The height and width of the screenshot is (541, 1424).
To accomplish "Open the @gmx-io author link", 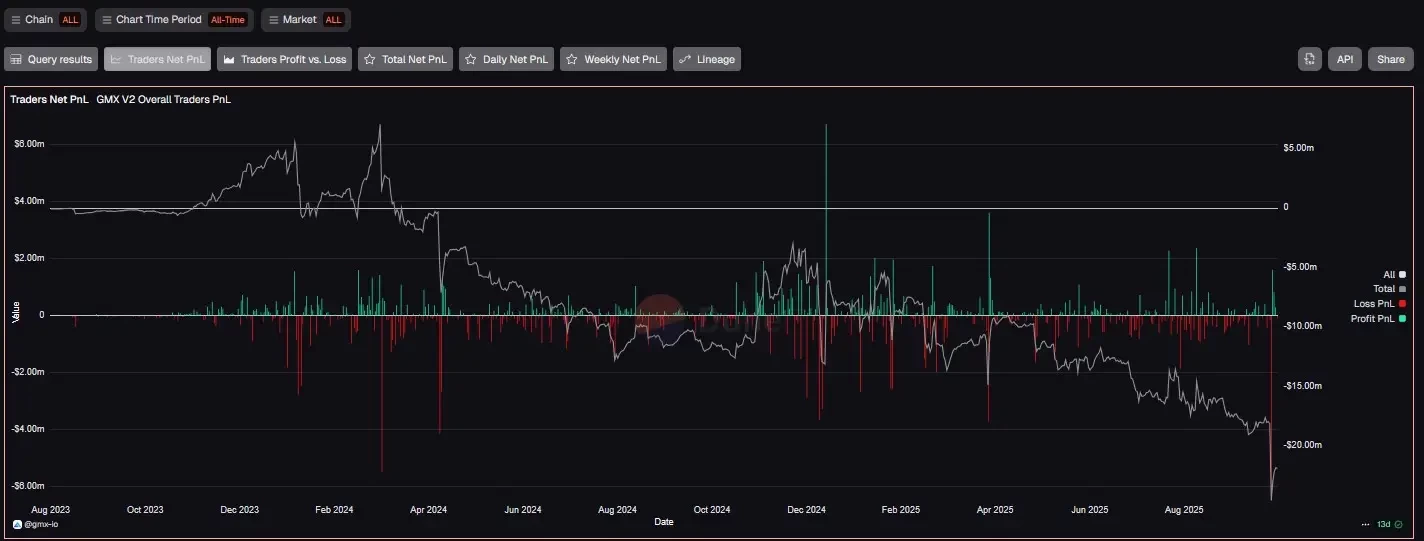I will coord(39,524).
